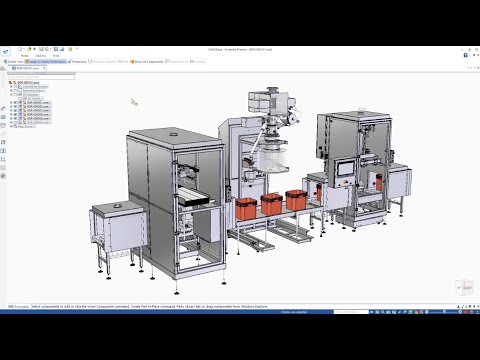Click the Sketch View command
The height and width of the screenshot is (360, 480).
(x=13, y=62)
